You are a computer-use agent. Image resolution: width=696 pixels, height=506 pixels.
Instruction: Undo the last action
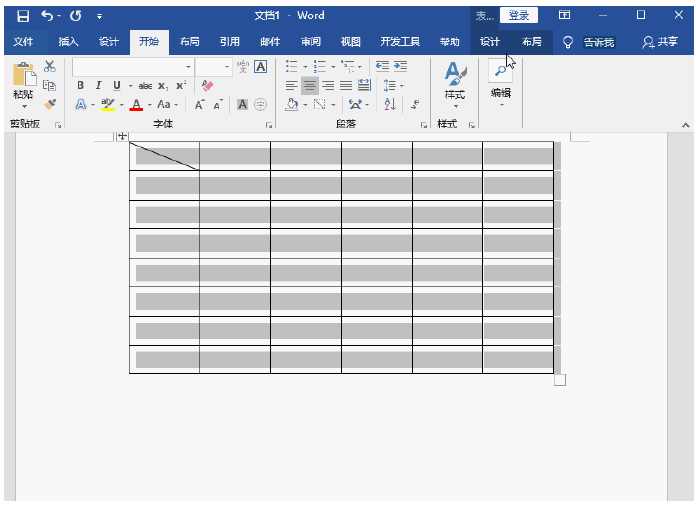point(47,16)
